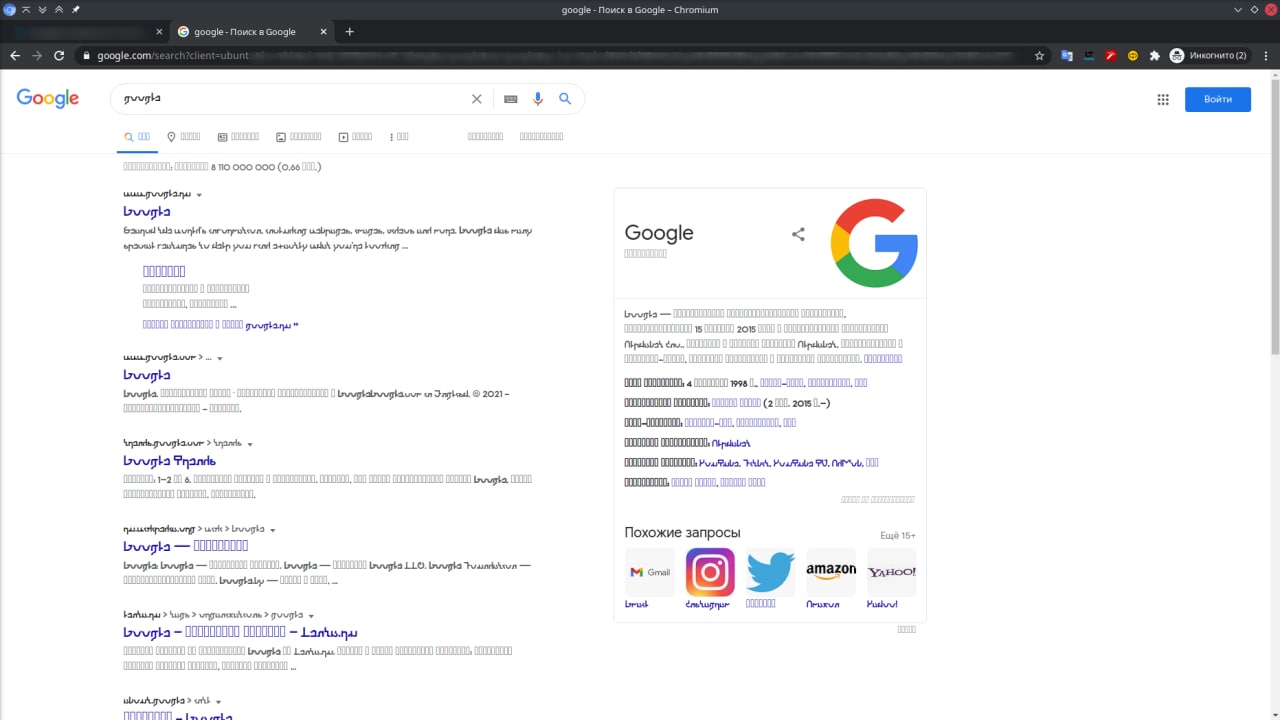Open the Gmail related search tile
Viewport: 1280px width, 720px height.
pyautogui.click(x=650, y=578)
